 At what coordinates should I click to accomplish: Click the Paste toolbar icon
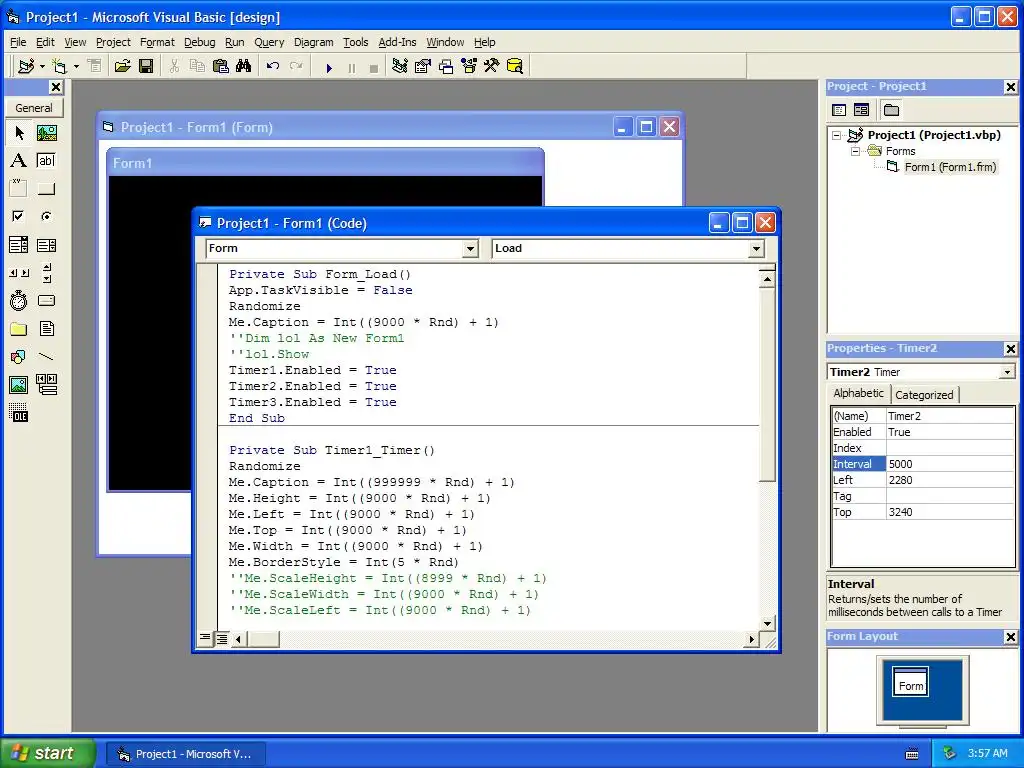[x=221, y=66]
